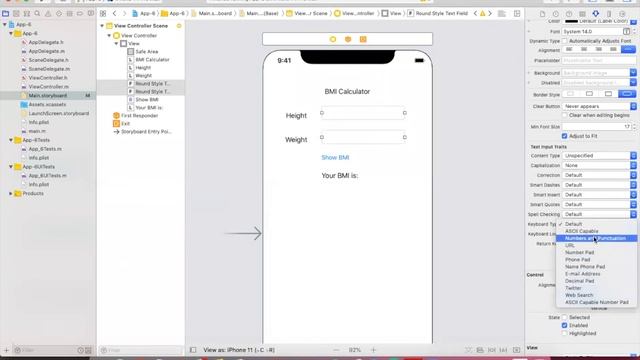Go back with the editor back arrow
The image size is (640, 360).
[115, 13]
